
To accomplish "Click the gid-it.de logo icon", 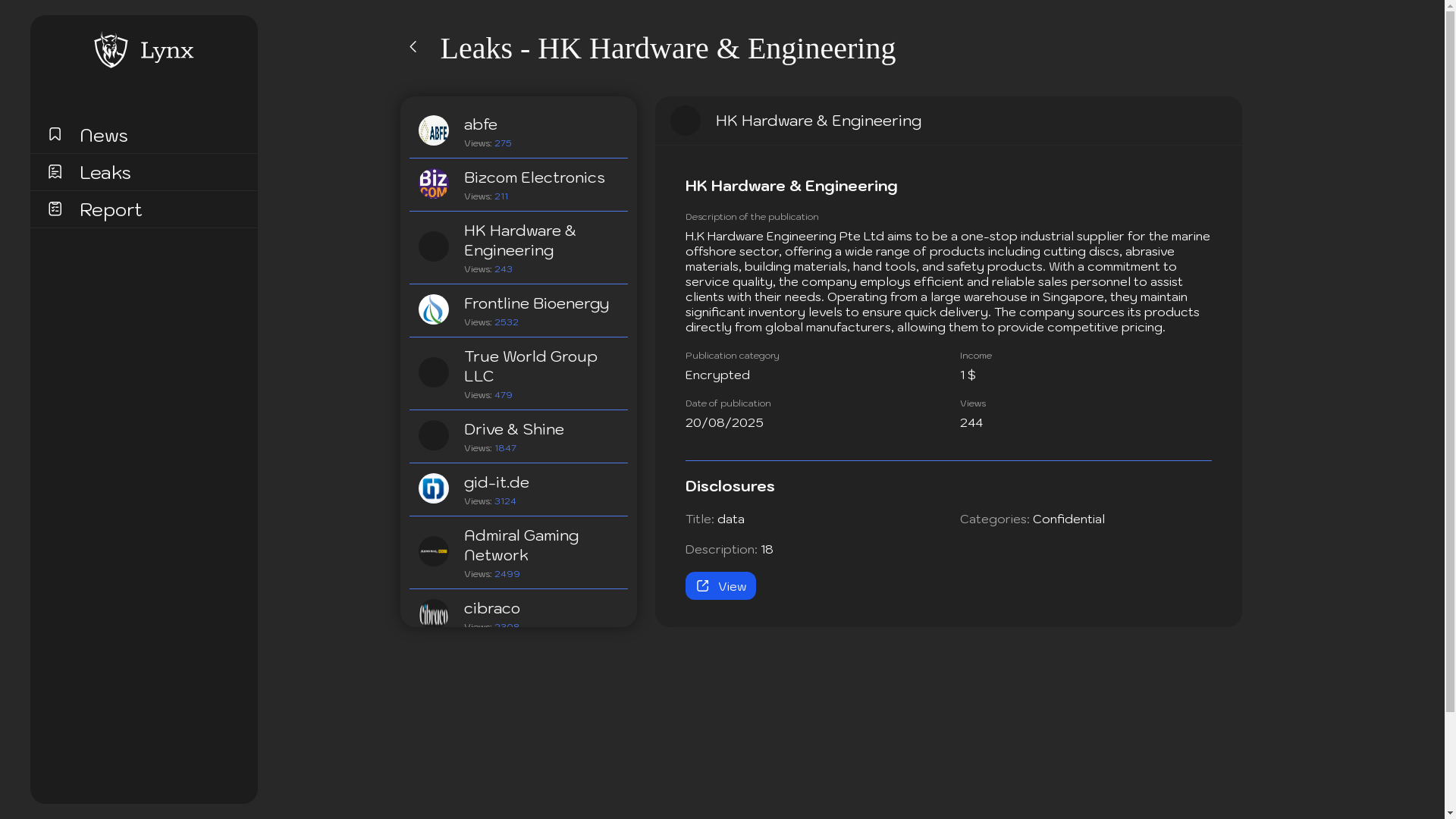I will pos(434,488).
